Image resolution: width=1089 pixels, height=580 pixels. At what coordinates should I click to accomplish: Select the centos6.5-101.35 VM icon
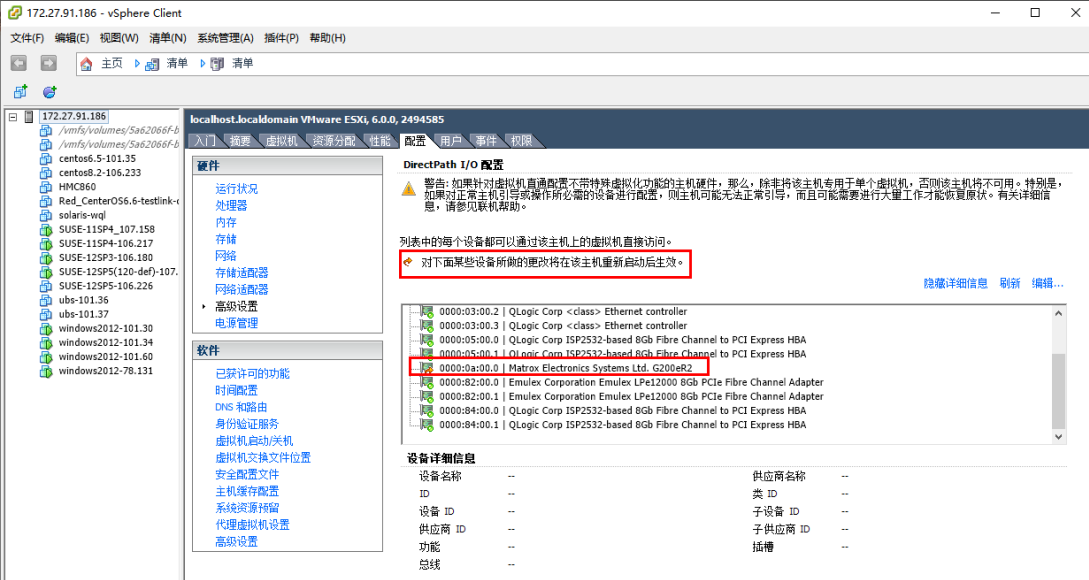pos(46,158)
